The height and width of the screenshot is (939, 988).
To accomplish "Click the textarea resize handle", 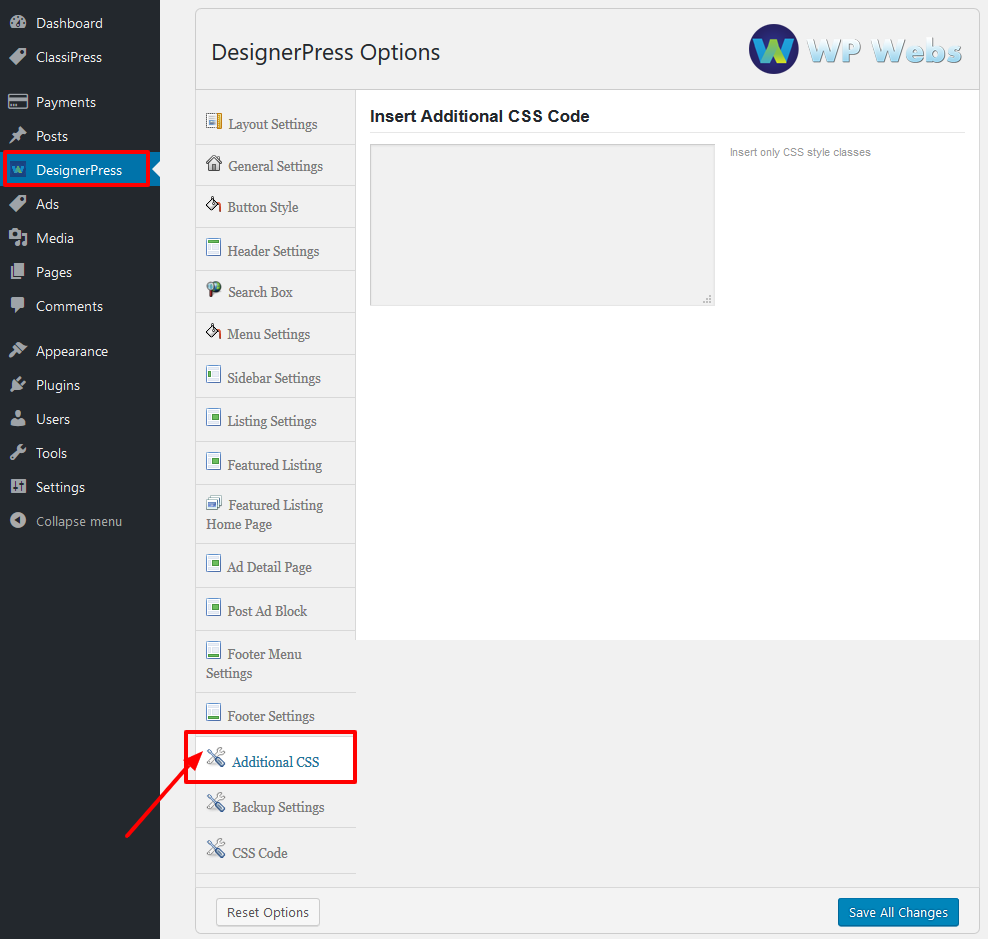I will click(x=708, y=299).
